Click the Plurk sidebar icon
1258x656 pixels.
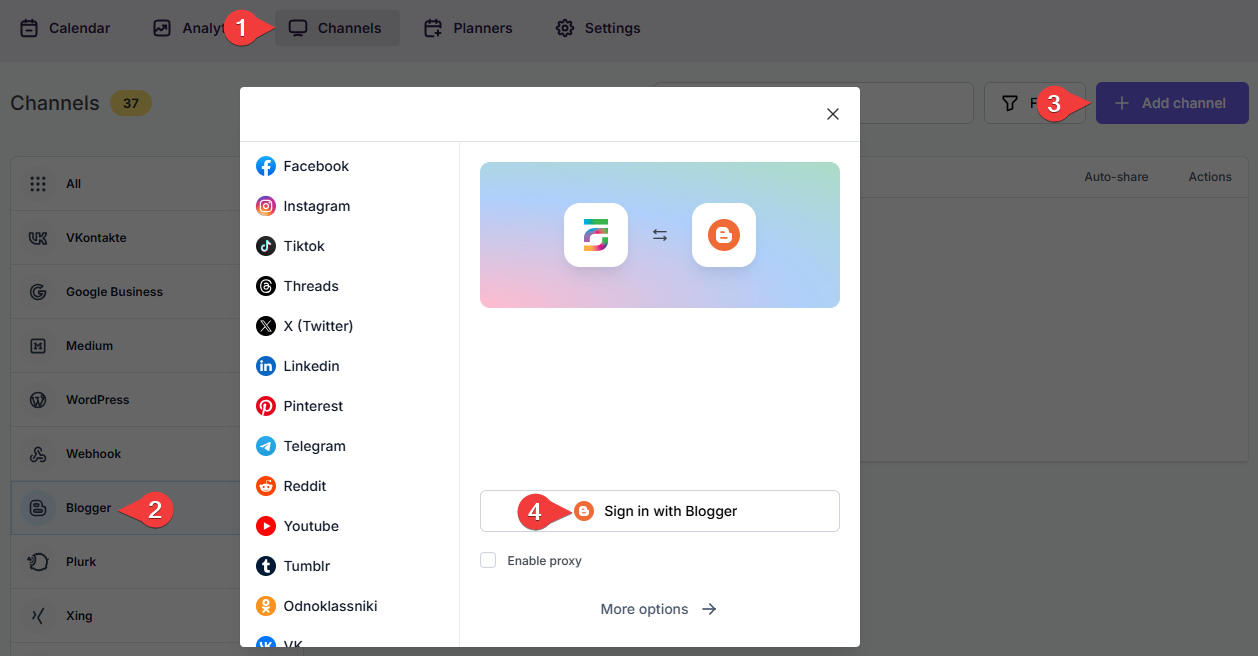[x=38, y=562]
